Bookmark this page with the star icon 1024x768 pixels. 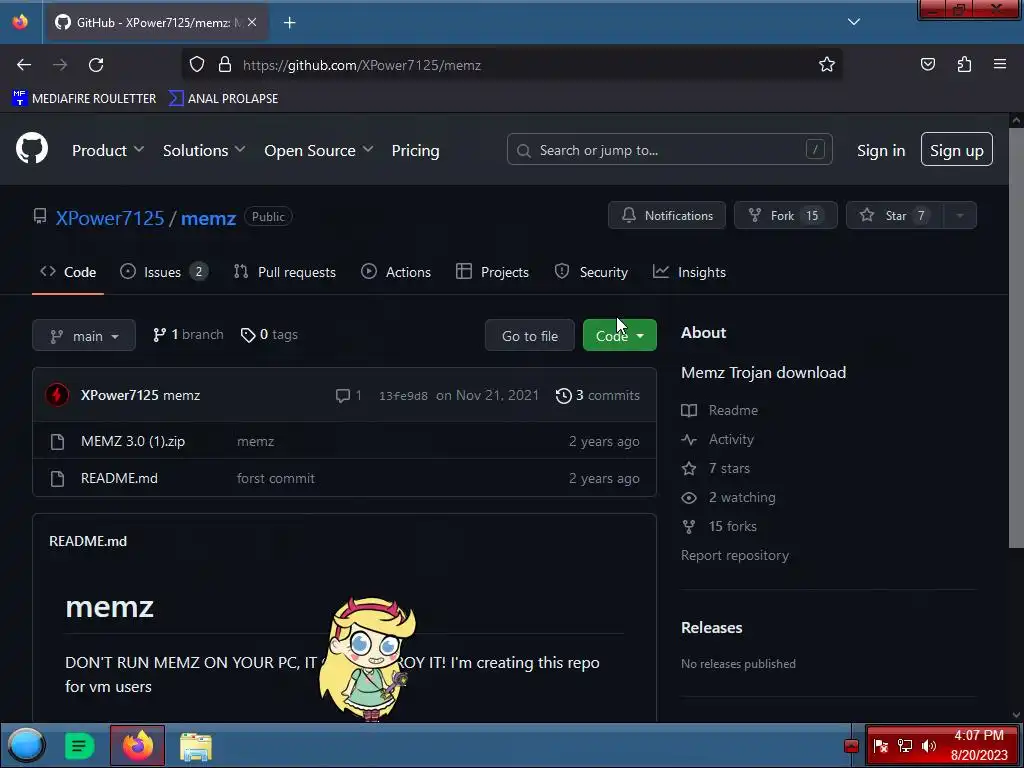[827, 64]
